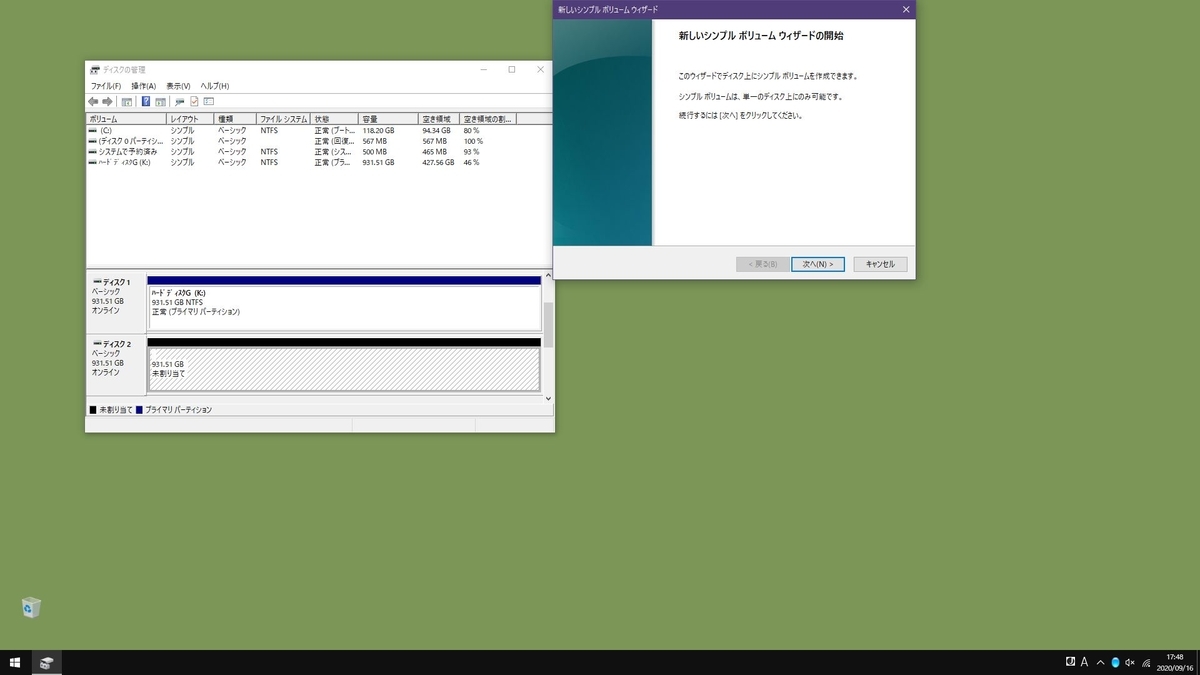
Task: Click the 118.20 GB capacity cell
Action: [x=378, y=130]
